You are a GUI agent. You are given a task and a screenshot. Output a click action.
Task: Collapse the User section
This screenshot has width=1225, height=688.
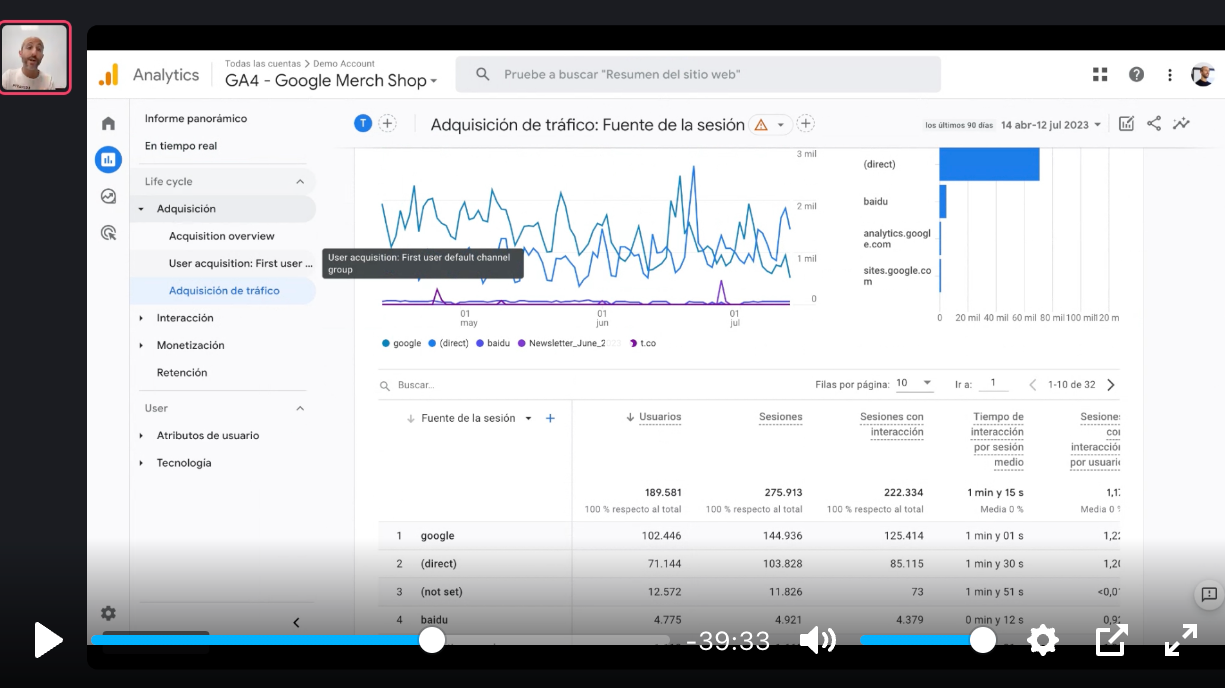pos(300,408)
